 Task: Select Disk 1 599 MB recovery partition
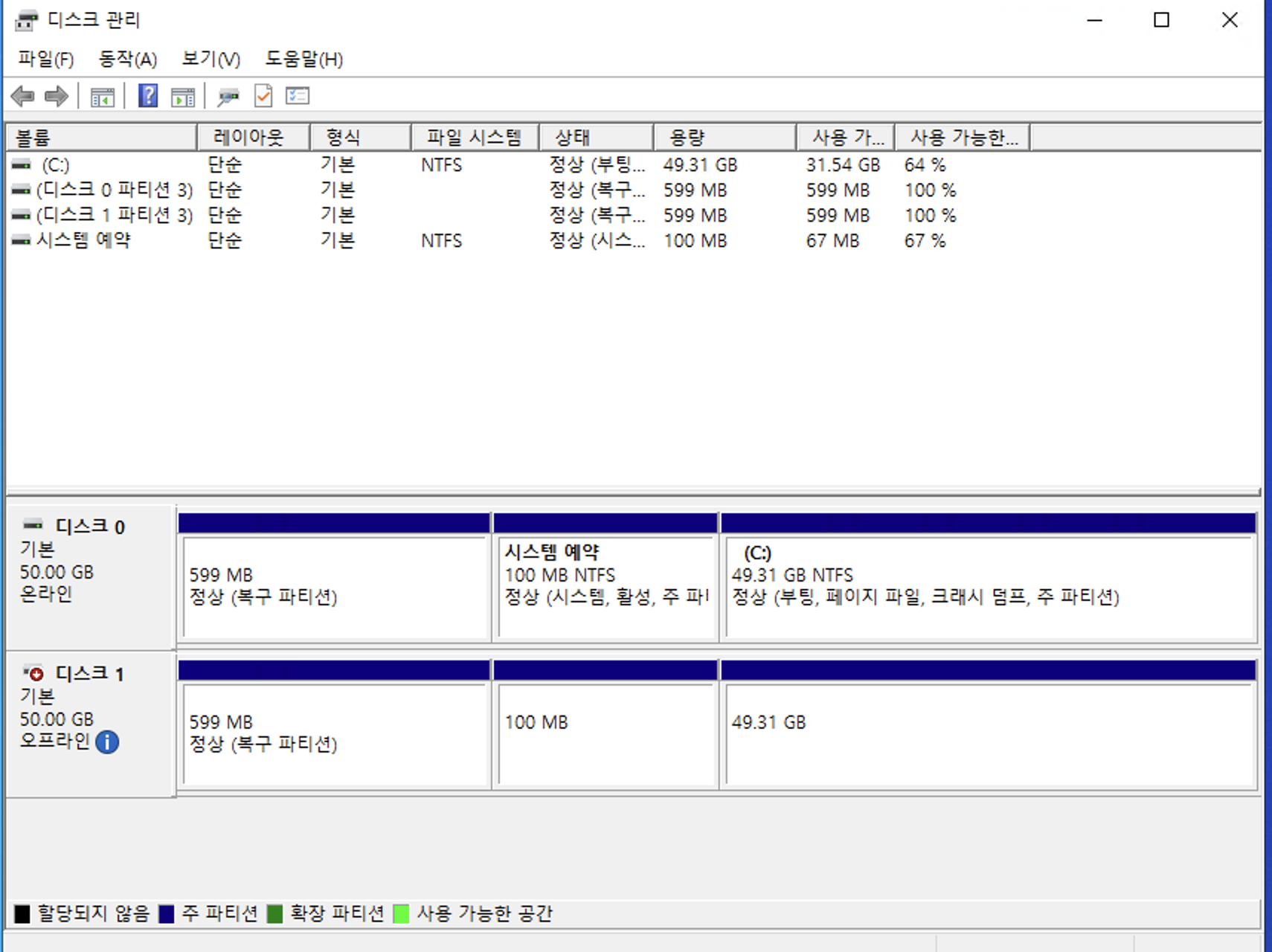[334, 724]
